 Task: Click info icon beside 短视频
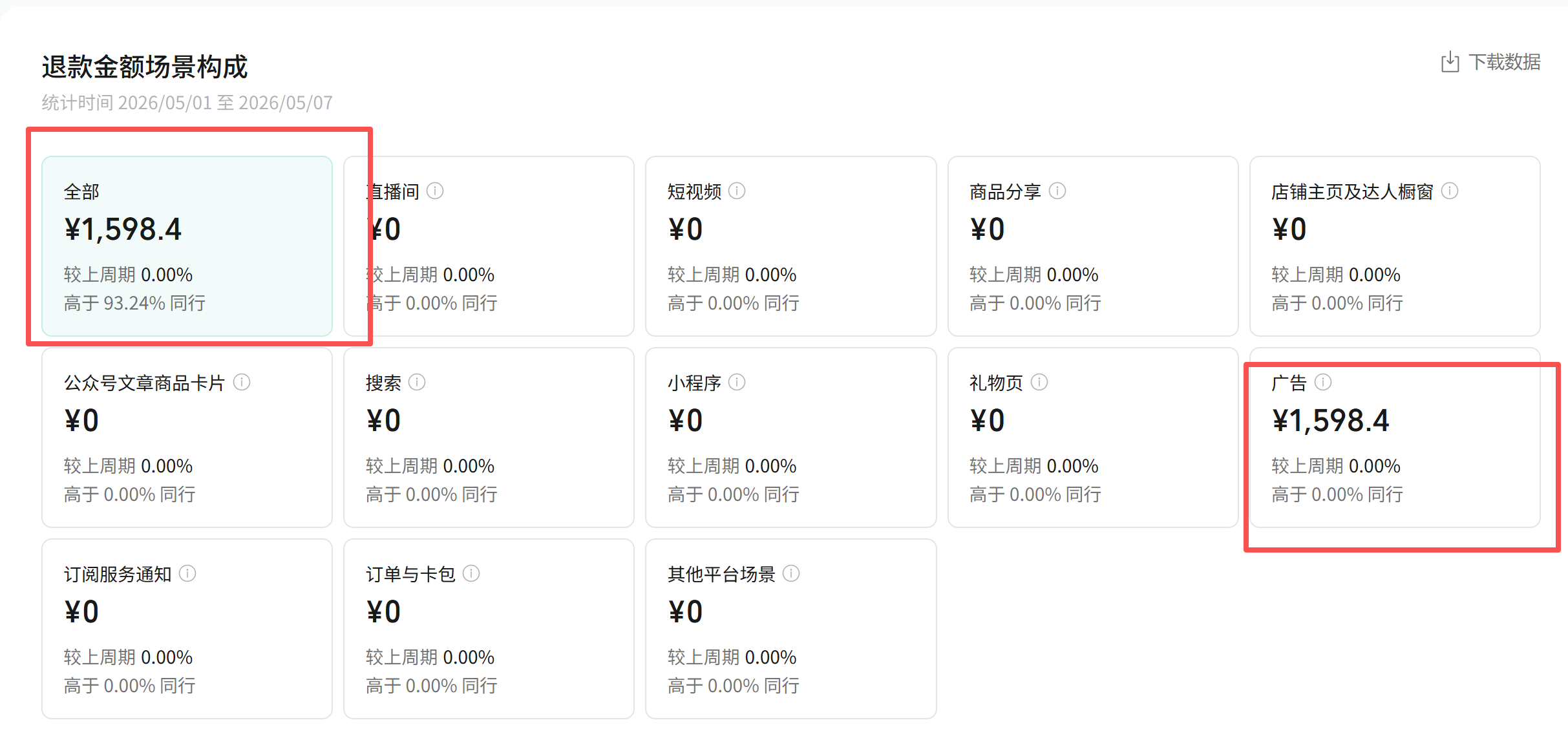pos(737,191)
